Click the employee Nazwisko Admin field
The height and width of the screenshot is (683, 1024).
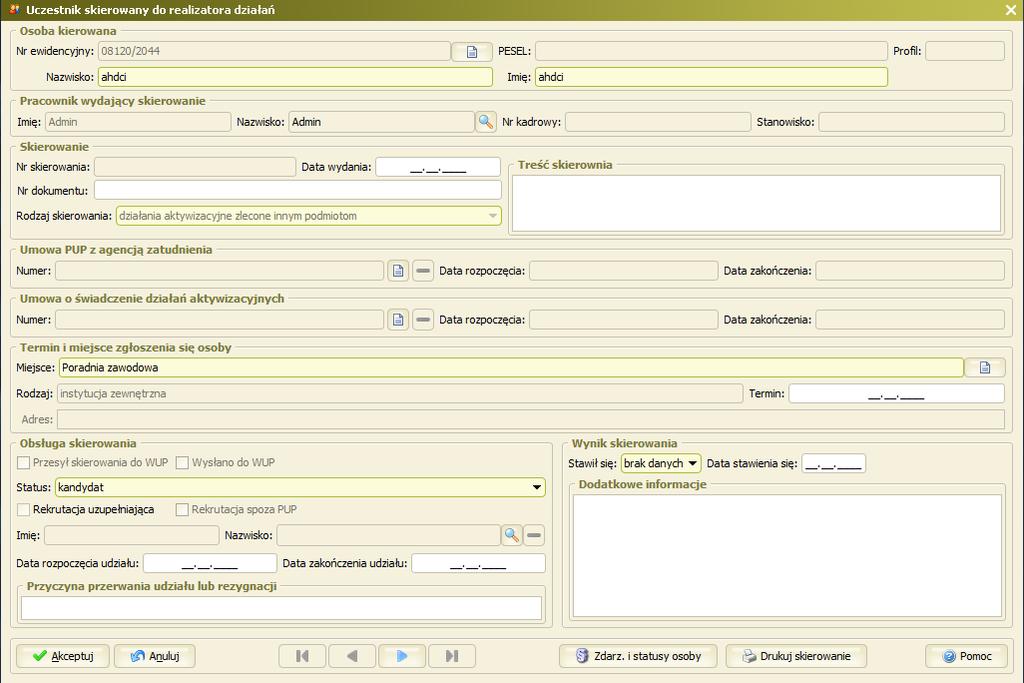(x=381, y=122)
